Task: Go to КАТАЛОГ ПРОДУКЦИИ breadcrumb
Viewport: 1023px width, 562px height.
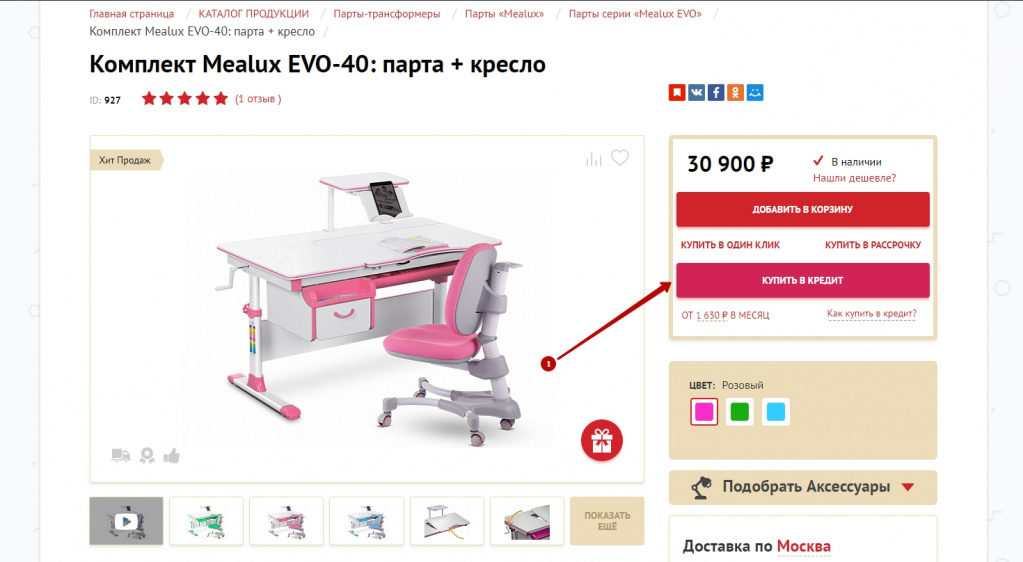Action: point(254,14)
